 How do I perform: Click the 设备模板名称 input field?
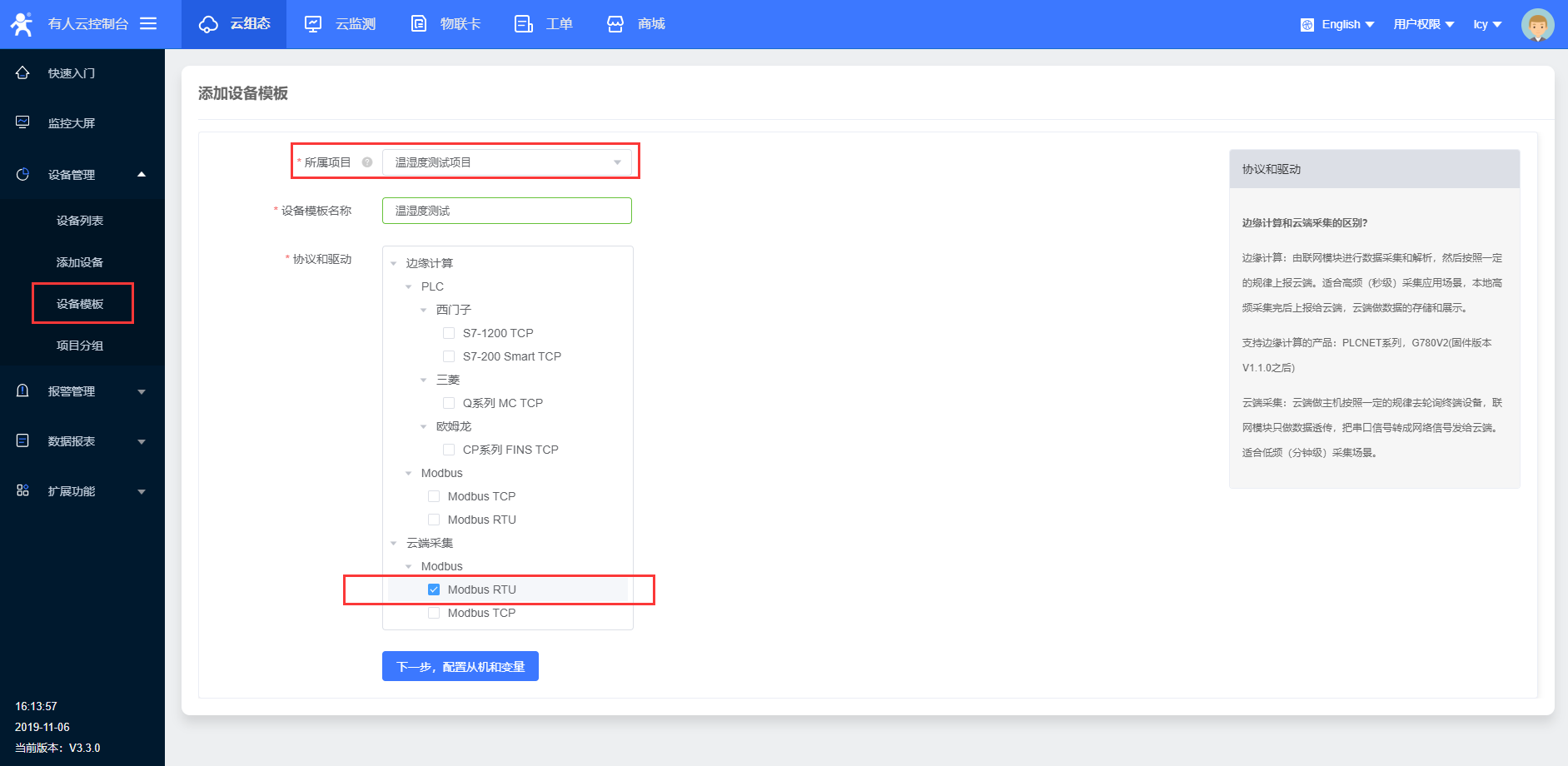(507, 211)
